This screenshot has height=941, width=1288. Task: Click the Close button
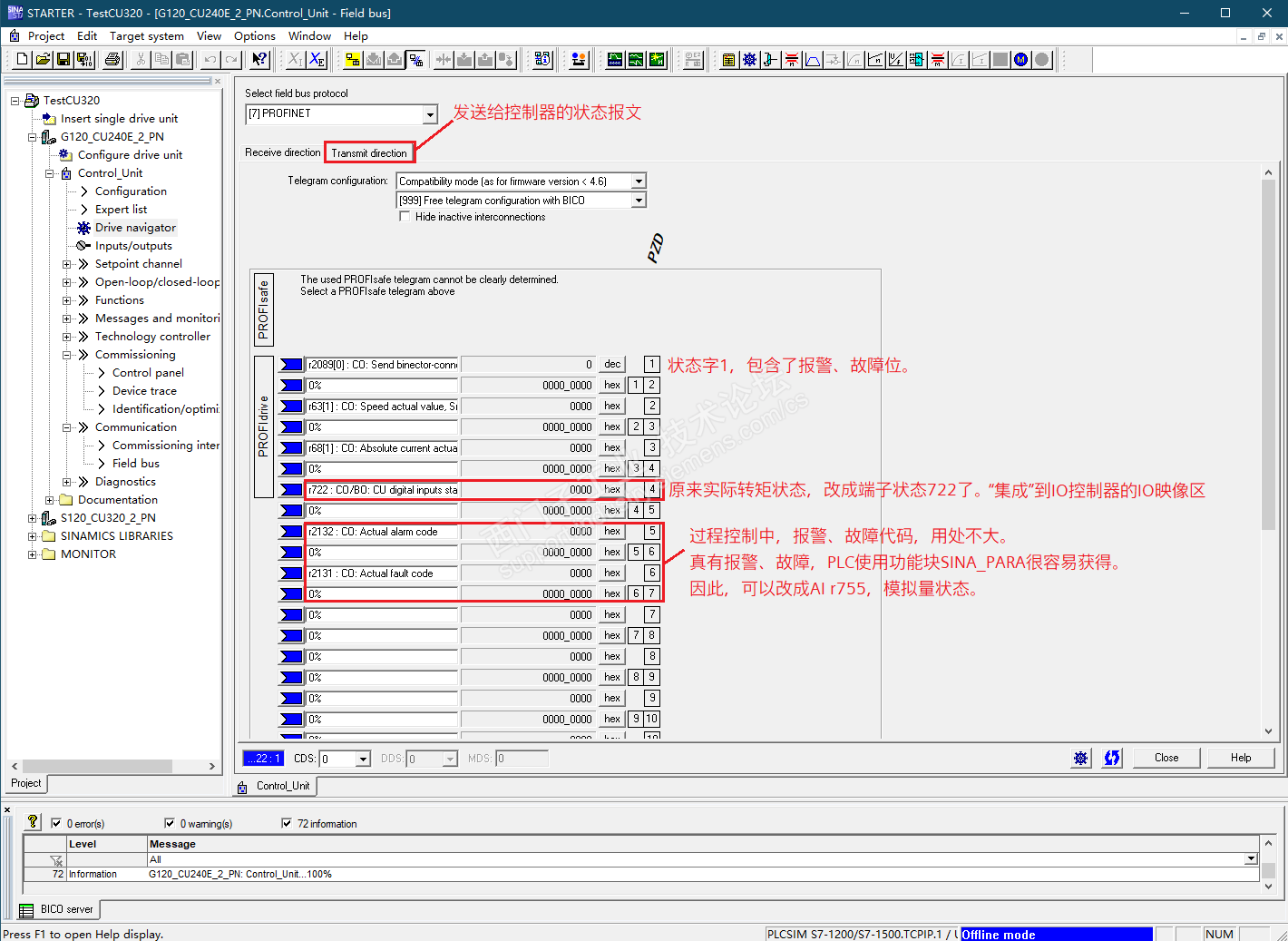[x=1166, y=758]
